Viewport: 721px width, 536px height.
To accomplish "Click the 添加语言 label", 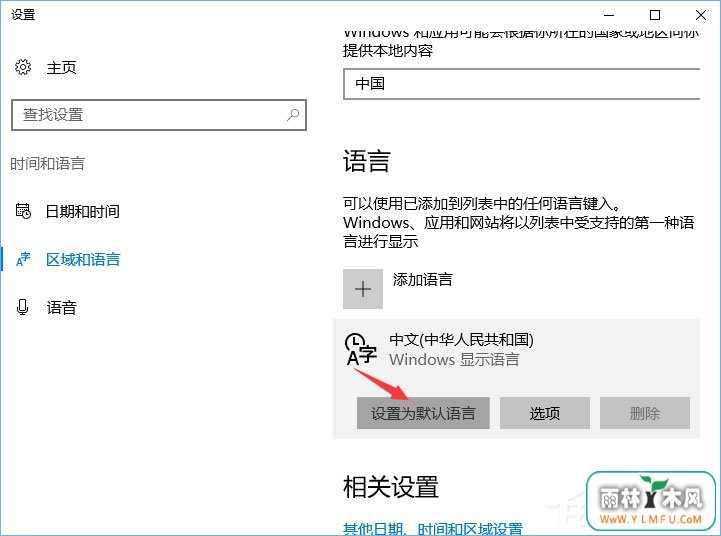I will coord(423,279).
